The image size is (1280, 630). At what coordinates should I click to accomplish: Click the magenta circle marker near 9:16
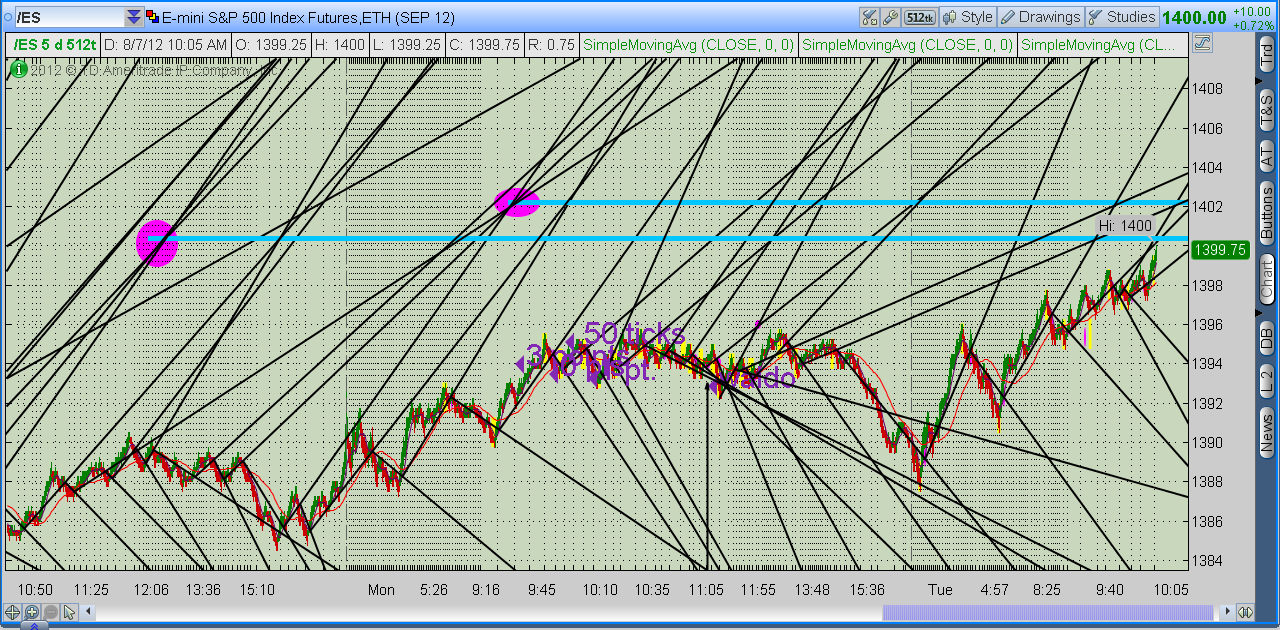tap(518, 202)
